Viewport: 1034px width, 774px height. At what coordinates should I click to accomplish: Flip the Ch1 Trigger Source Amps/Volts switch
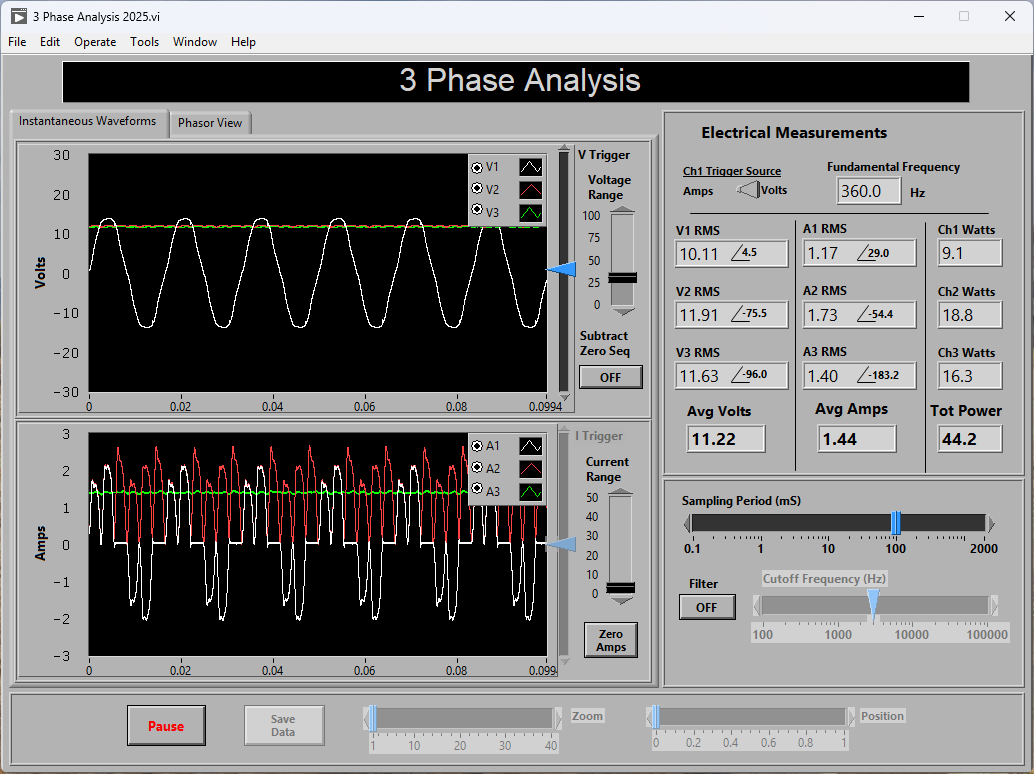[747, 190]
